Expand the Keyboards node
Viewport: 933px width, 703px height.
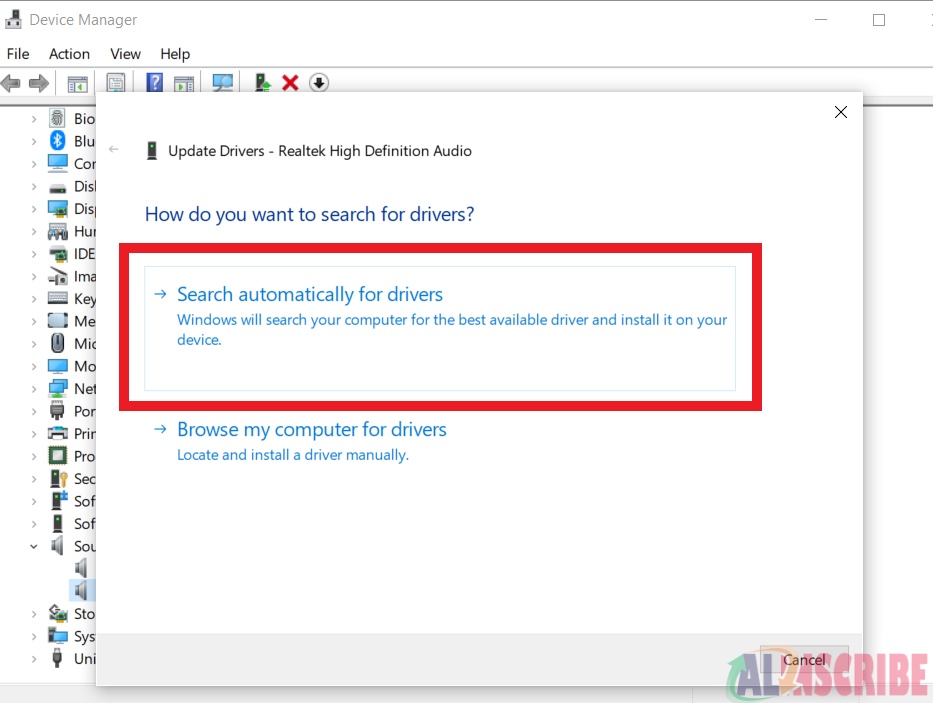(x=34, y=299)
